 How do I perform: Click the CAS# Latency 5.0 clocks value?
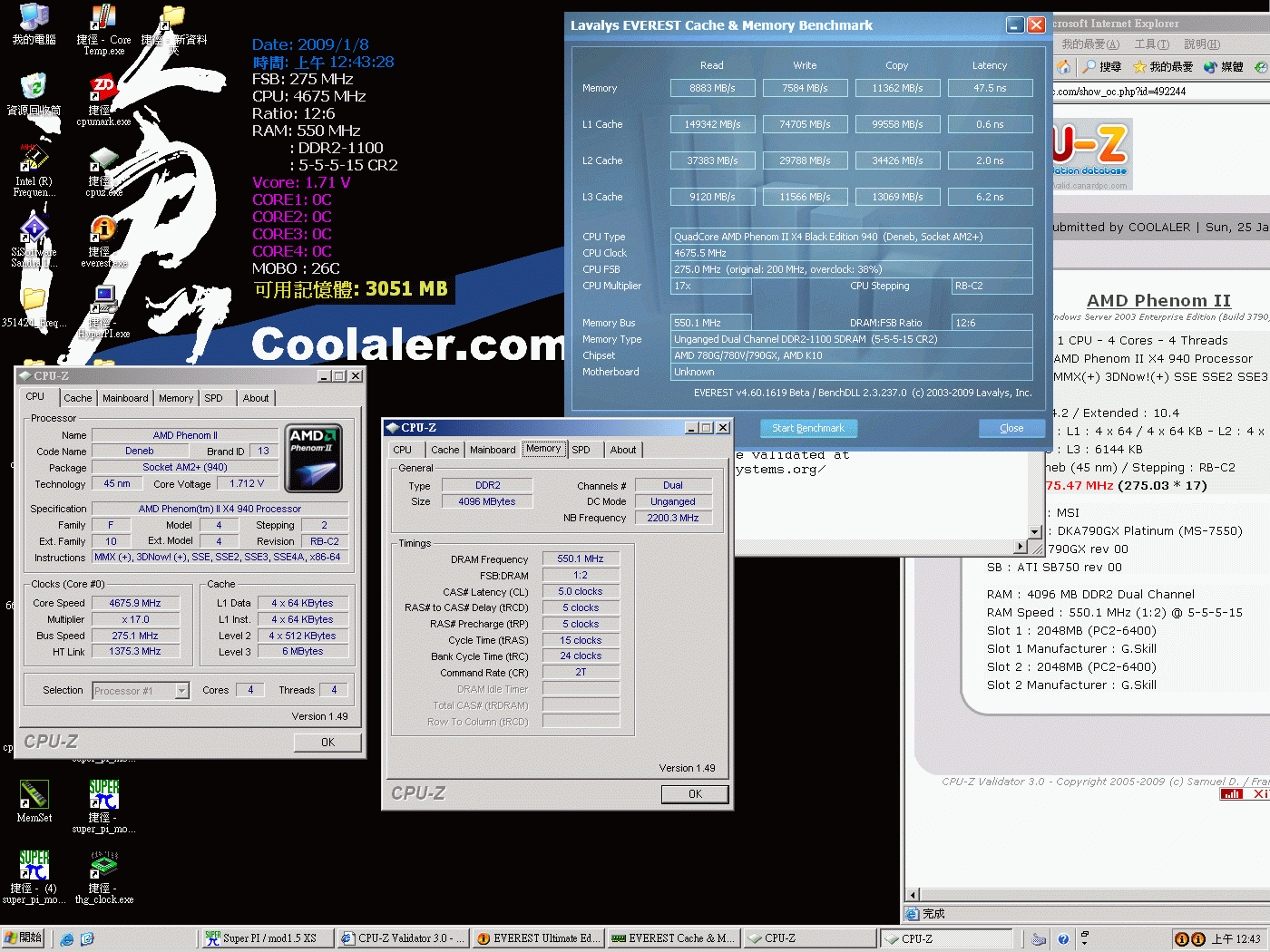click(581, 592)
